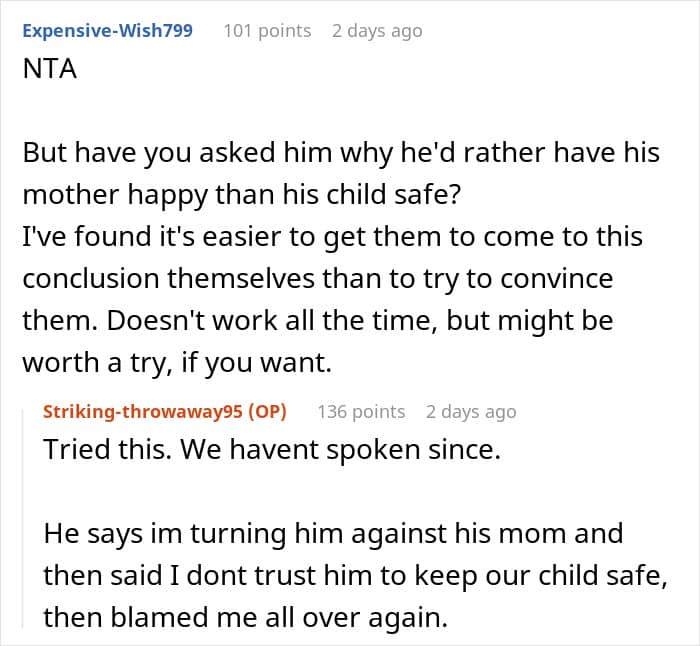Open the Expensive-Wish799 user profile

(x=108, y=31)
